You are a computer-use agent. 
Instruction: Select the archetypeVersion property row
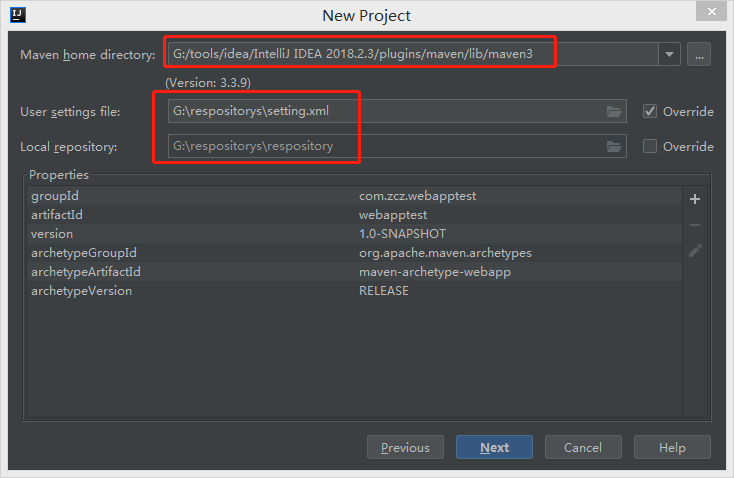354,291
